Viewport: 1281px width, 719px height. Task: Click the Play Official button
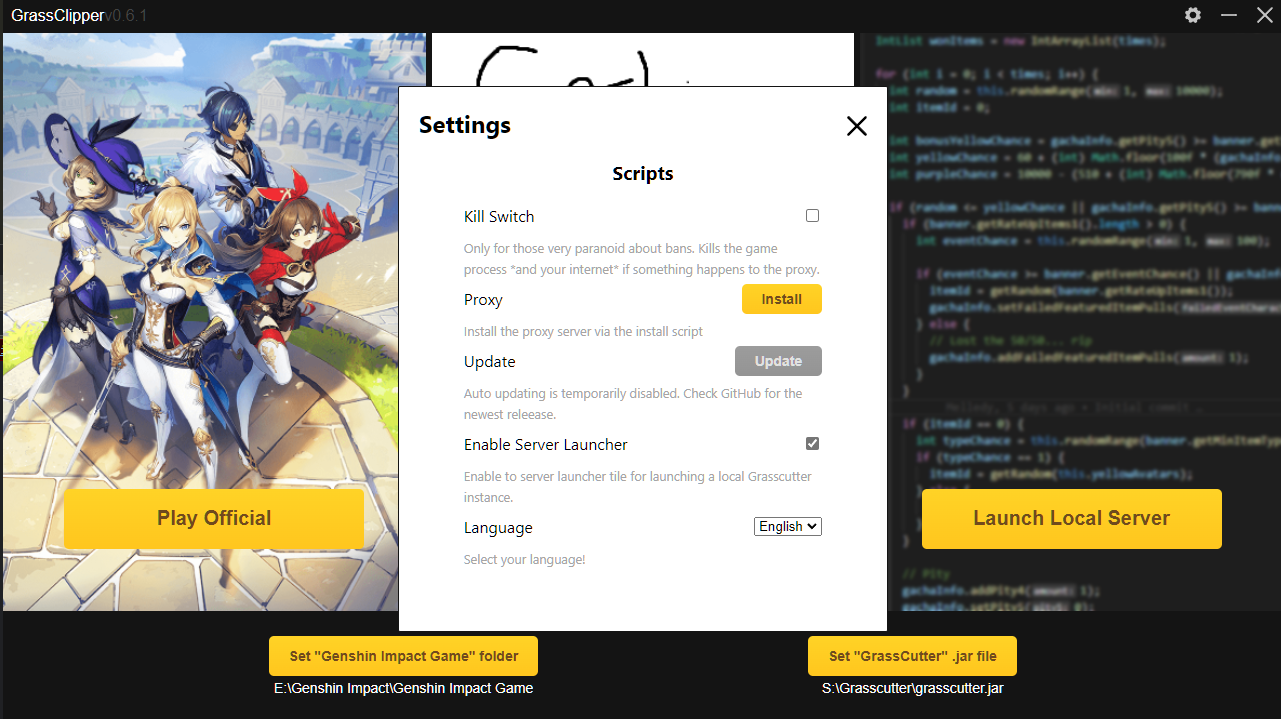214,518
